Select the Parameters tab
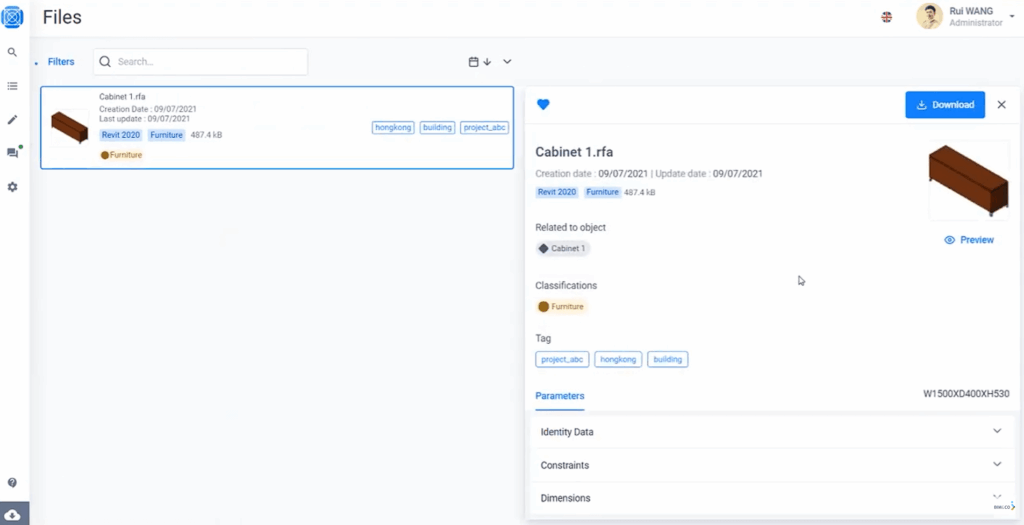Screen dimensions: 1024x525 click(560, 396)
